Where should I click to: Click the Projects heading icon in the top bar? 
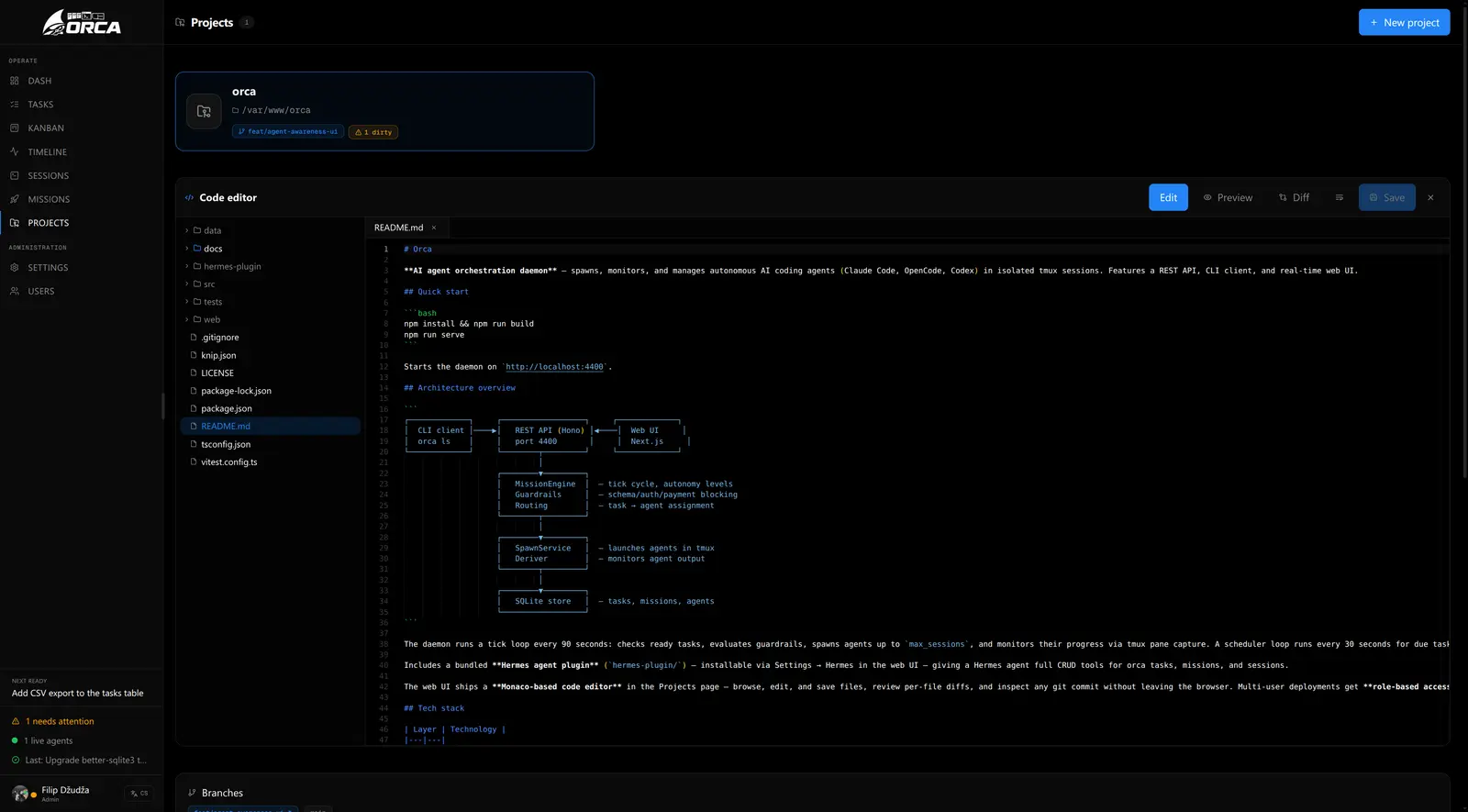pos(180,22)
